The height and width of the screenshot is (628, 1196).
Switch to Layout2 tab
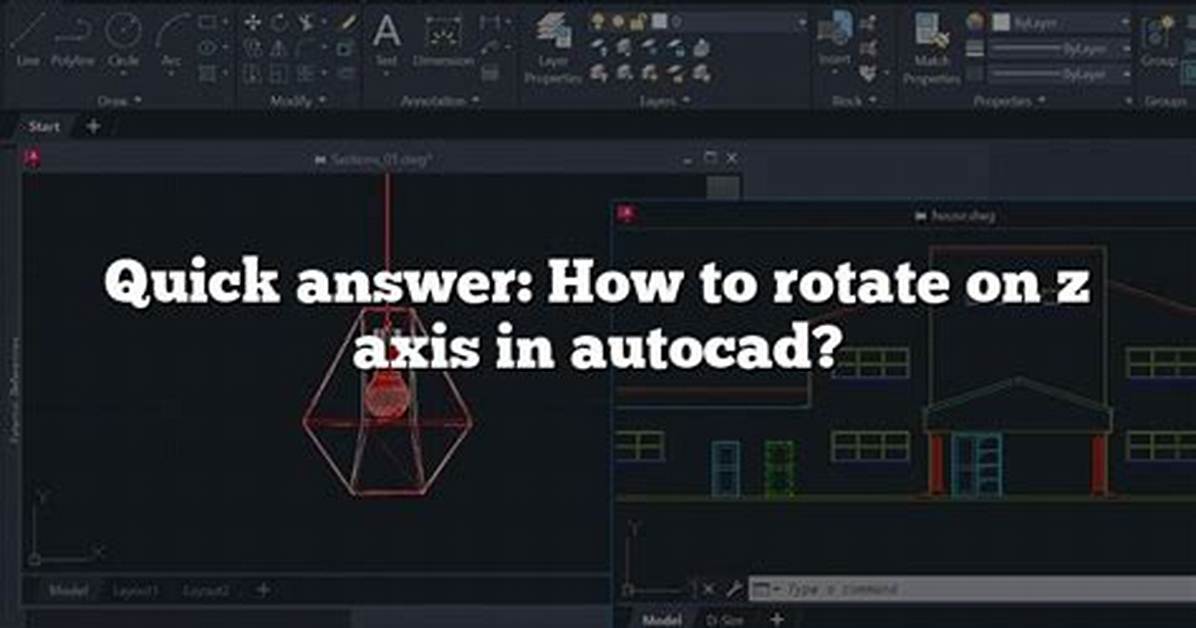[206, 591]
